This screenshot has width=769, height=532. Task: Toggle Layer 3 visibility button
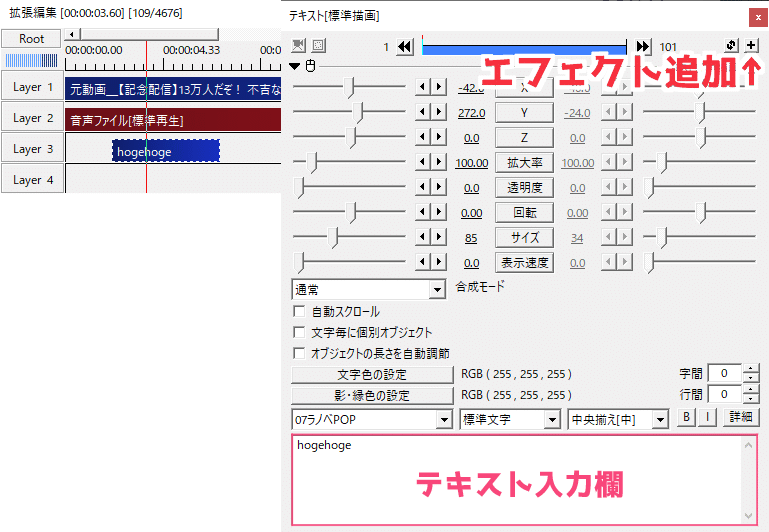(32, 149)
